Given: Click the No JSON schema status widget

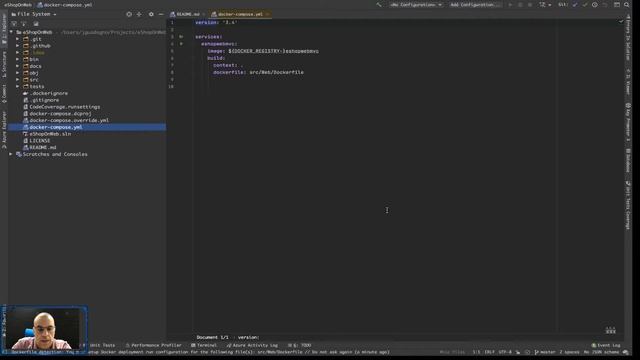Looking at the screenshot, I should pyautogui.click(x=601, y=352).
